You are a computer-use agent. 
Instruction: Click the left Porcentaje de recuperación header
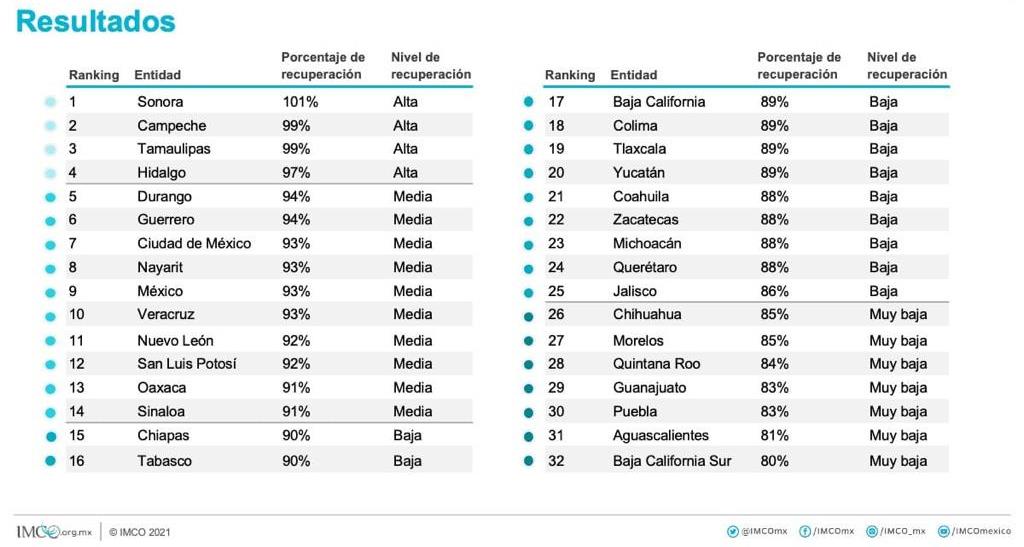[323, 66]
